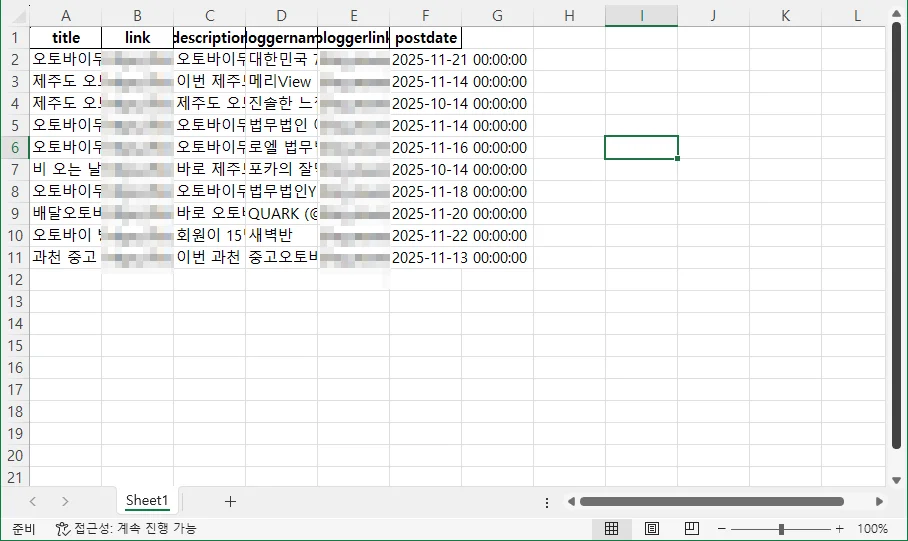Click the sheet tab options dots
Viewport: 908px width, 541px height.
(547, 502)
